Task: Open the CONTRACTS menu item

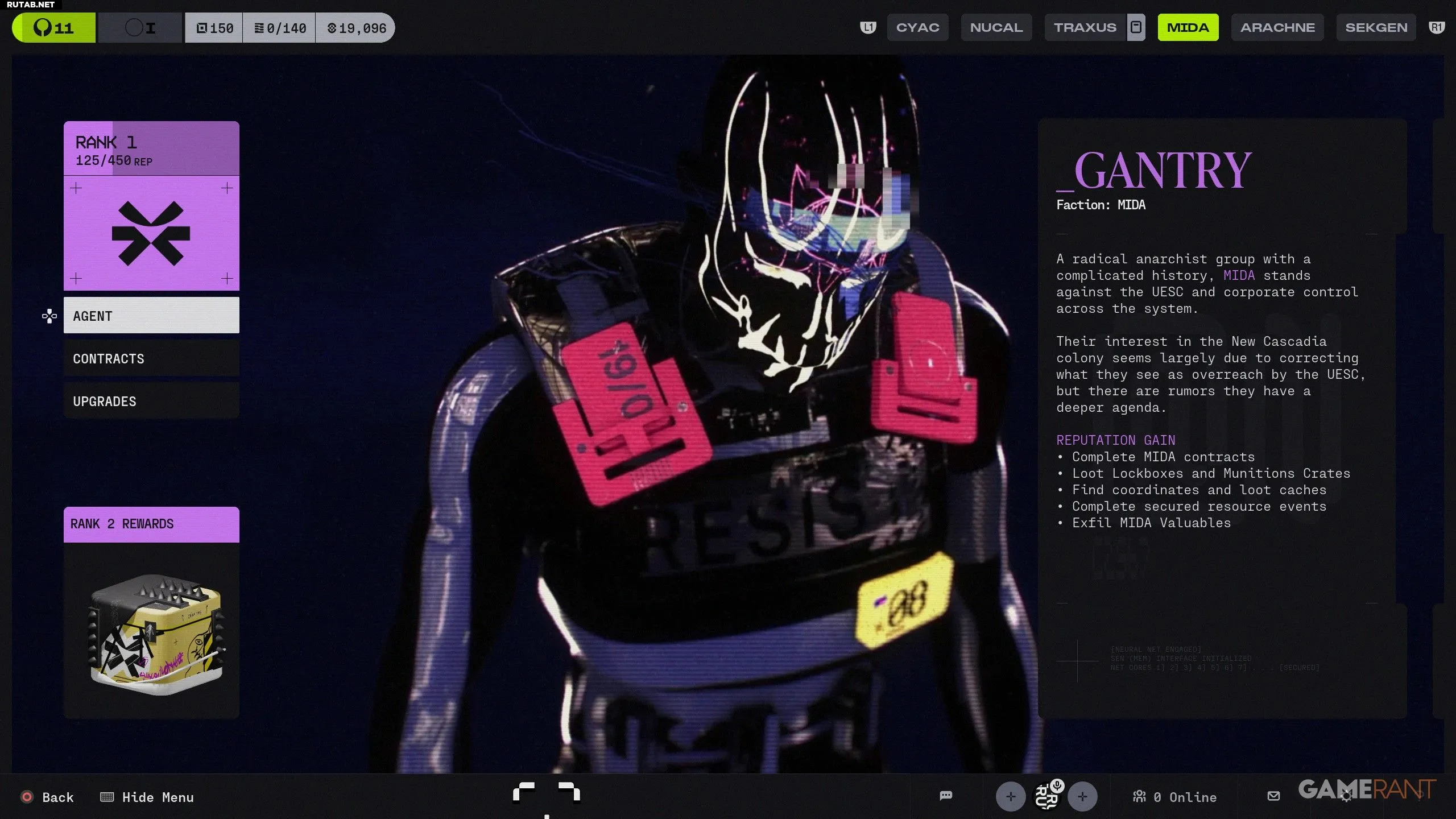Action: coord(151,358)
